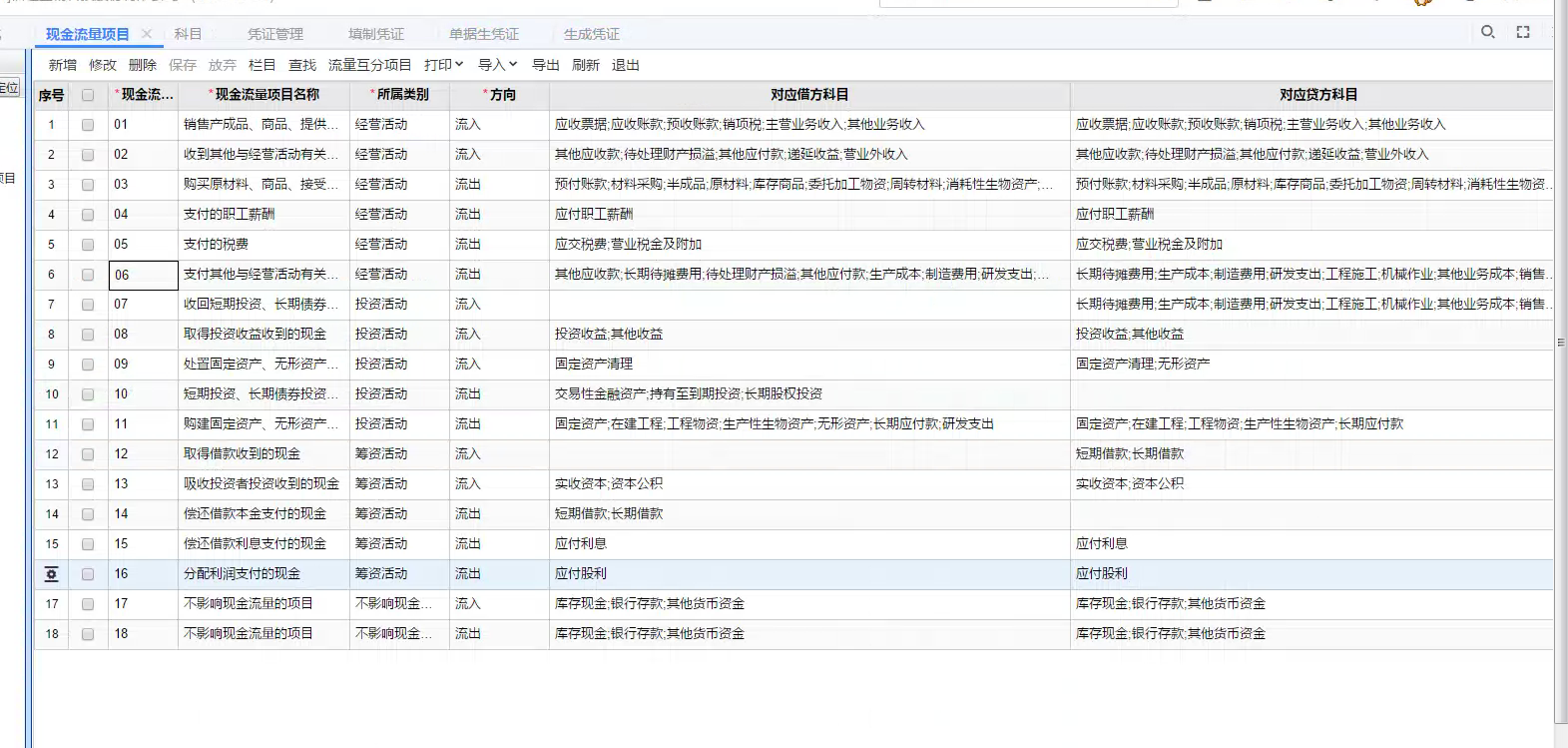Screen dimensions: 1568x748
Task: Check the checkbox for row 16
Action: (88, 575)
